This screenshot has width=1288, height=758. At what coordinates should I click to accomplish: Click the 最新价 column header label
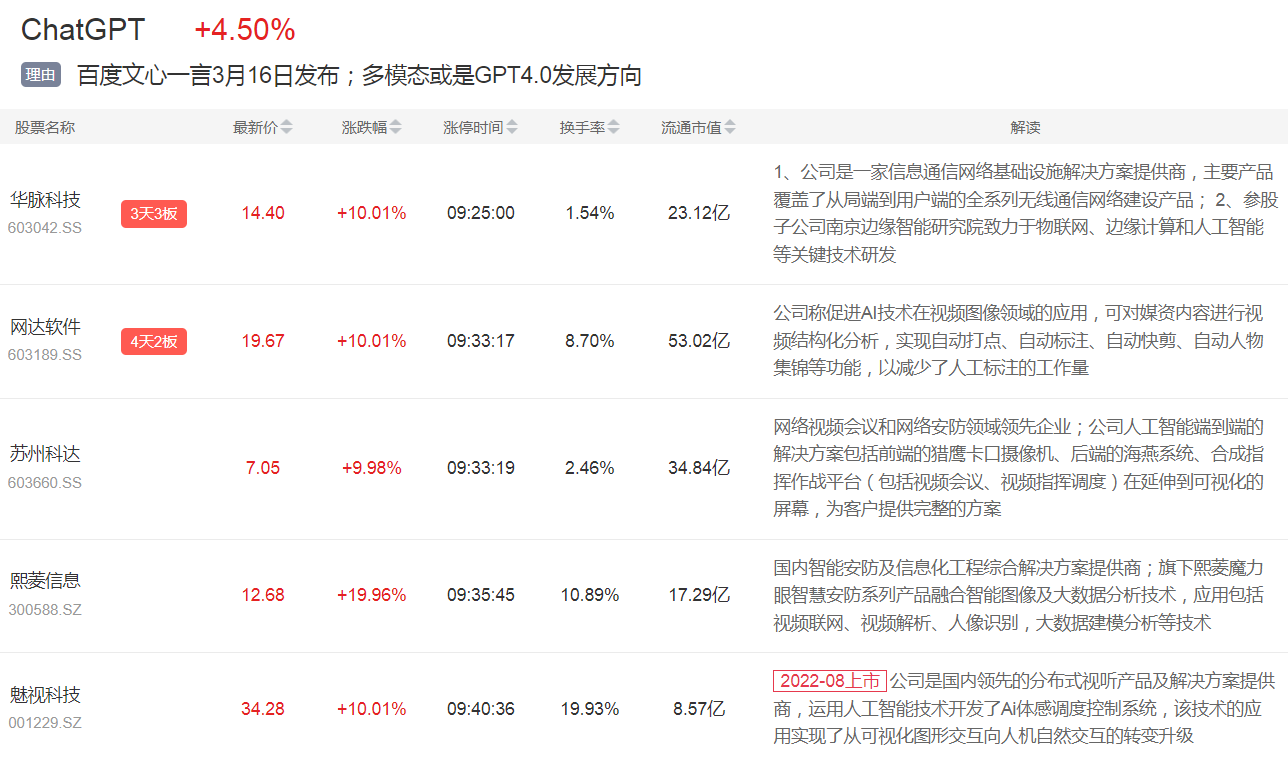[x=255, y=128]
